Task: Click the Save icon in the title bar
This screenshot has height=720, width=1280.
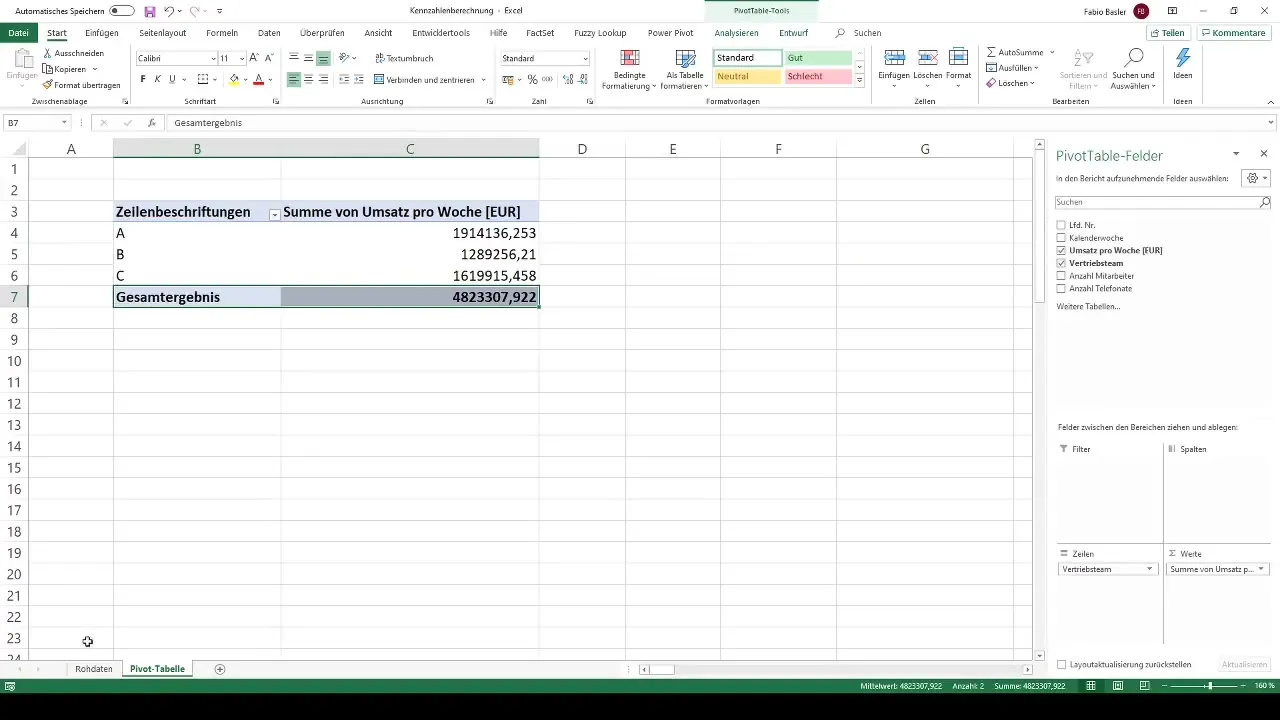Action: pos(150,10)
